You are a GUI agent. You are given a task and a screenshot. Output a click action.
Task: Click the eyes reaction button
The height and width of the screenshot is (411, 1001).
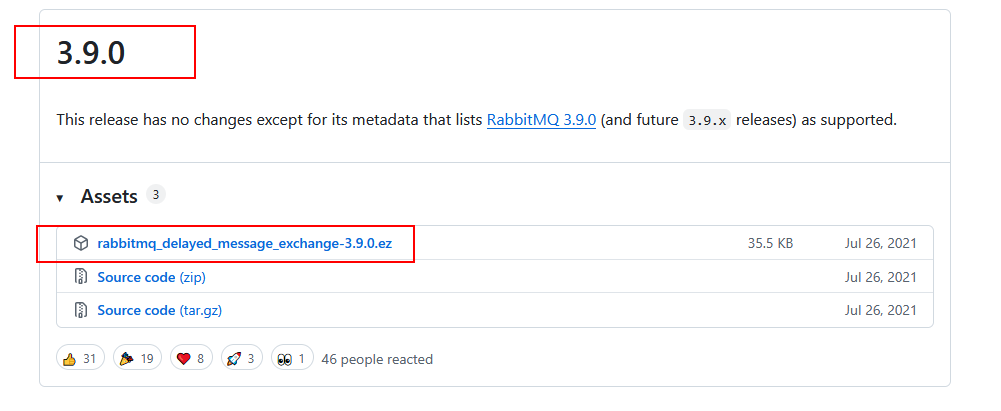point(297,358)
